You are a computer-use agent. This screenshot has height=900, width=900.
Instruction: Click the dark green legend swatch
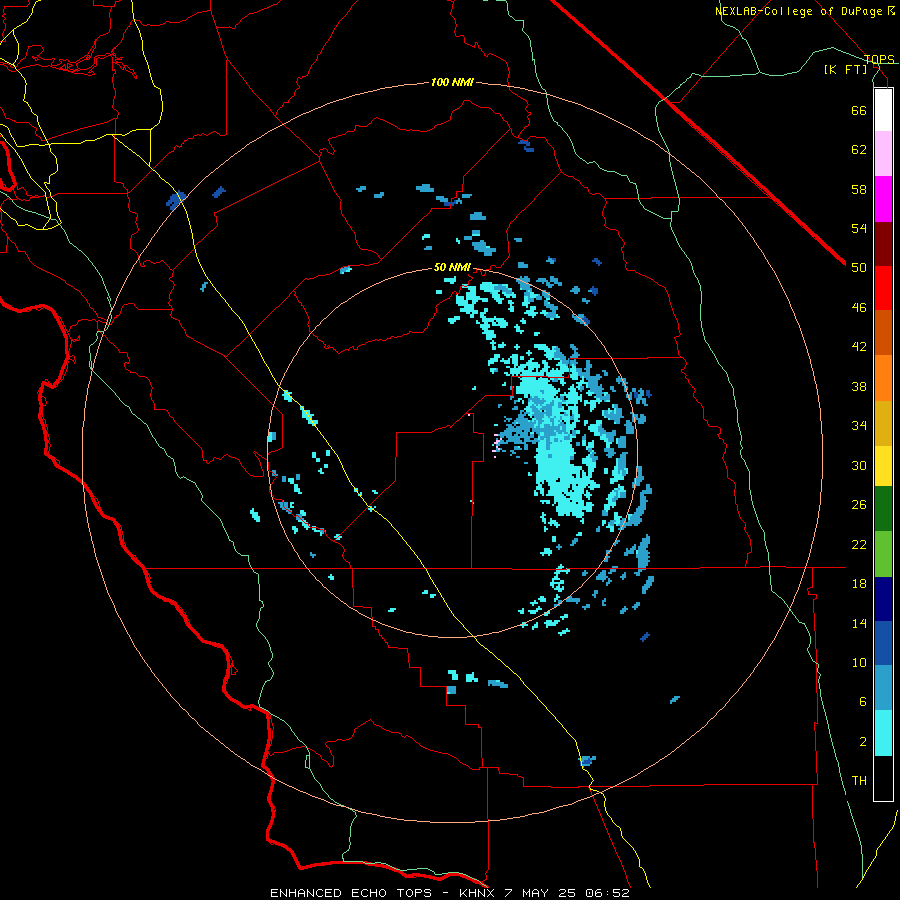click(883, 509)
